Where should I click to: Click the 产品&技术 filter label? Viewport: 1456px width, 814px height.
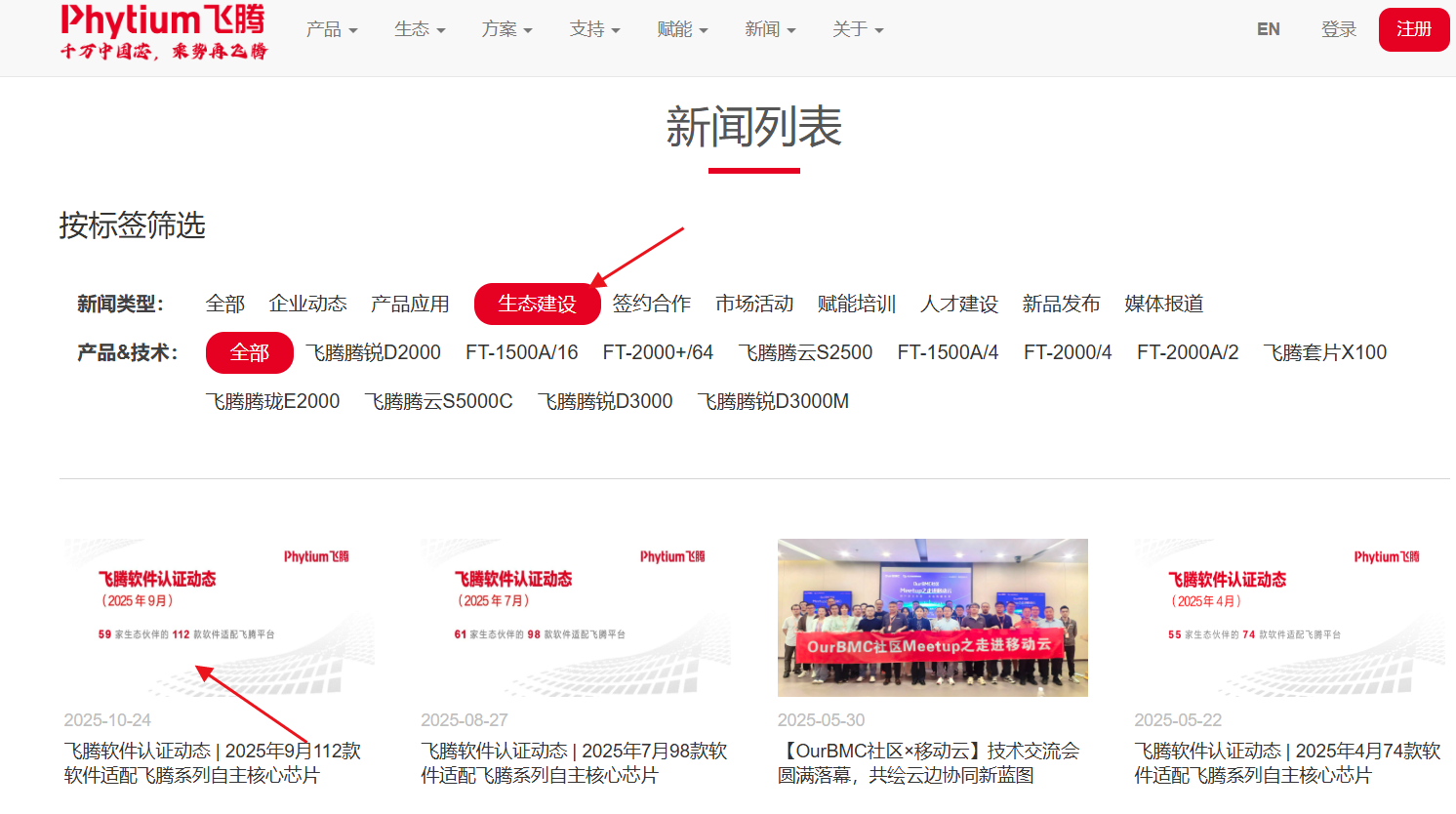tap(128, 352)
